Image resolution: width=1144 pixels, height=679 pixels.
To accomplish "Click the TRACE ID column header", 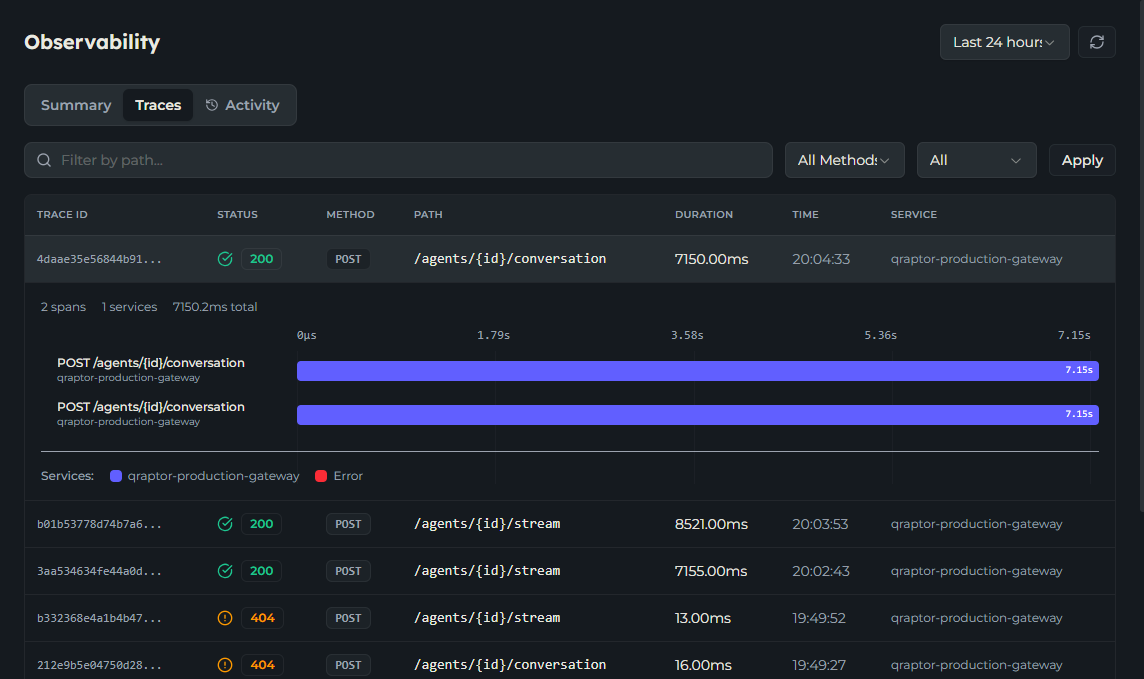I will [62, 214].
